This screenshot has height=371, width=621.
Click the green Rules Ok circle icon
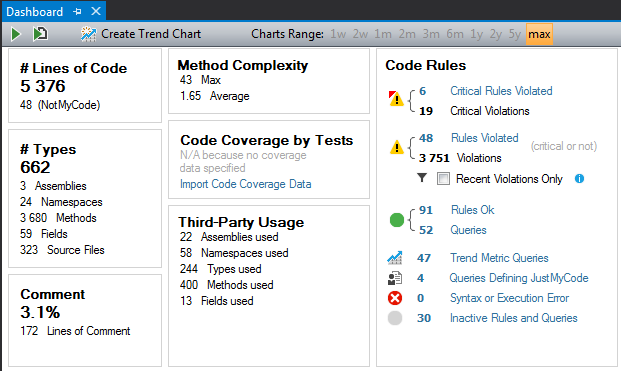click(x=396, y=220)
